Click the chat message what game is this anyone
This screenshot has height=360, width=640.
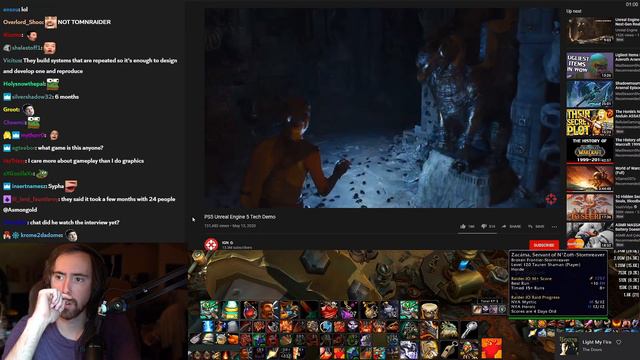pyautogui.click(x=70, y=148)
